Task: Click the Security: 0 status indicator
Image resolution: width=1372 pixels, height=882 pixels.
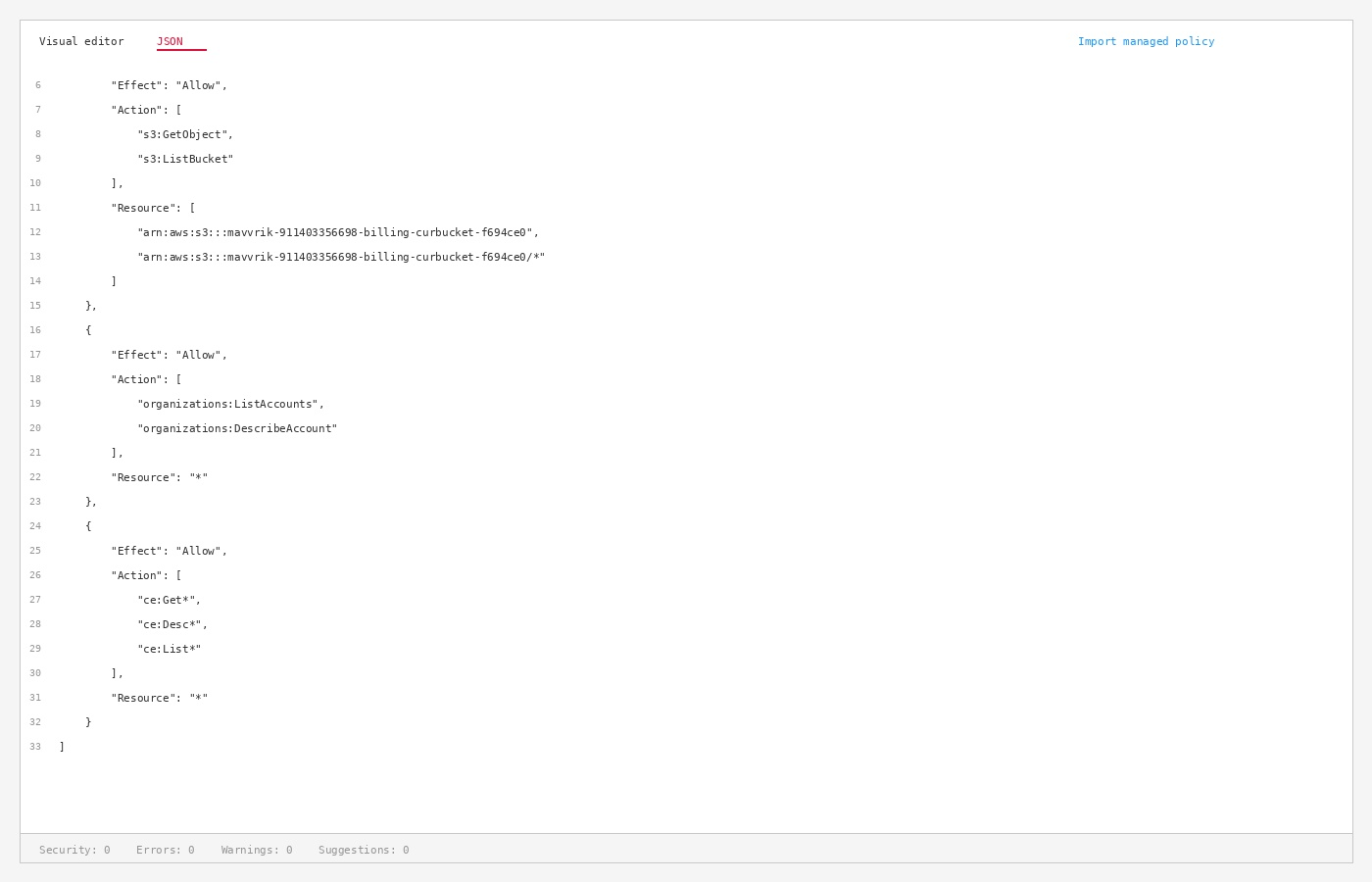Action: (x=74, y=851)
